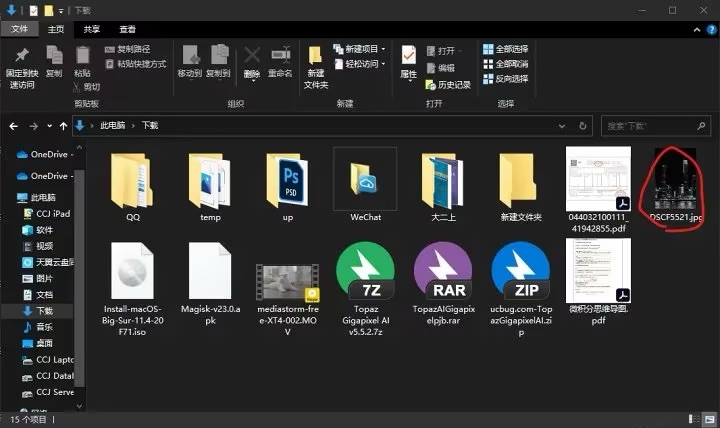Go to 音乐 (Music) in the sidebar
Viewport: 720px width, 428px height.
tap(44, 327)
